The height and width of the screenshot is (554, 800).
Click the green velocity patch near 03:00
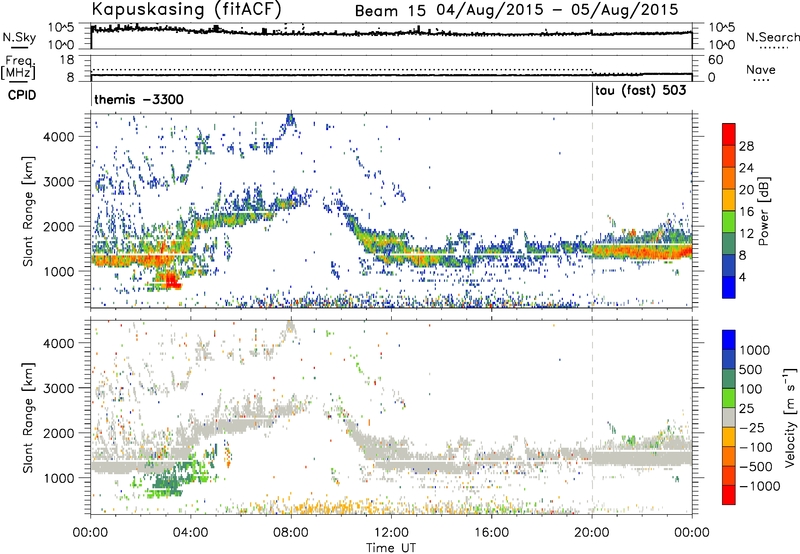[x=166, y=481]
